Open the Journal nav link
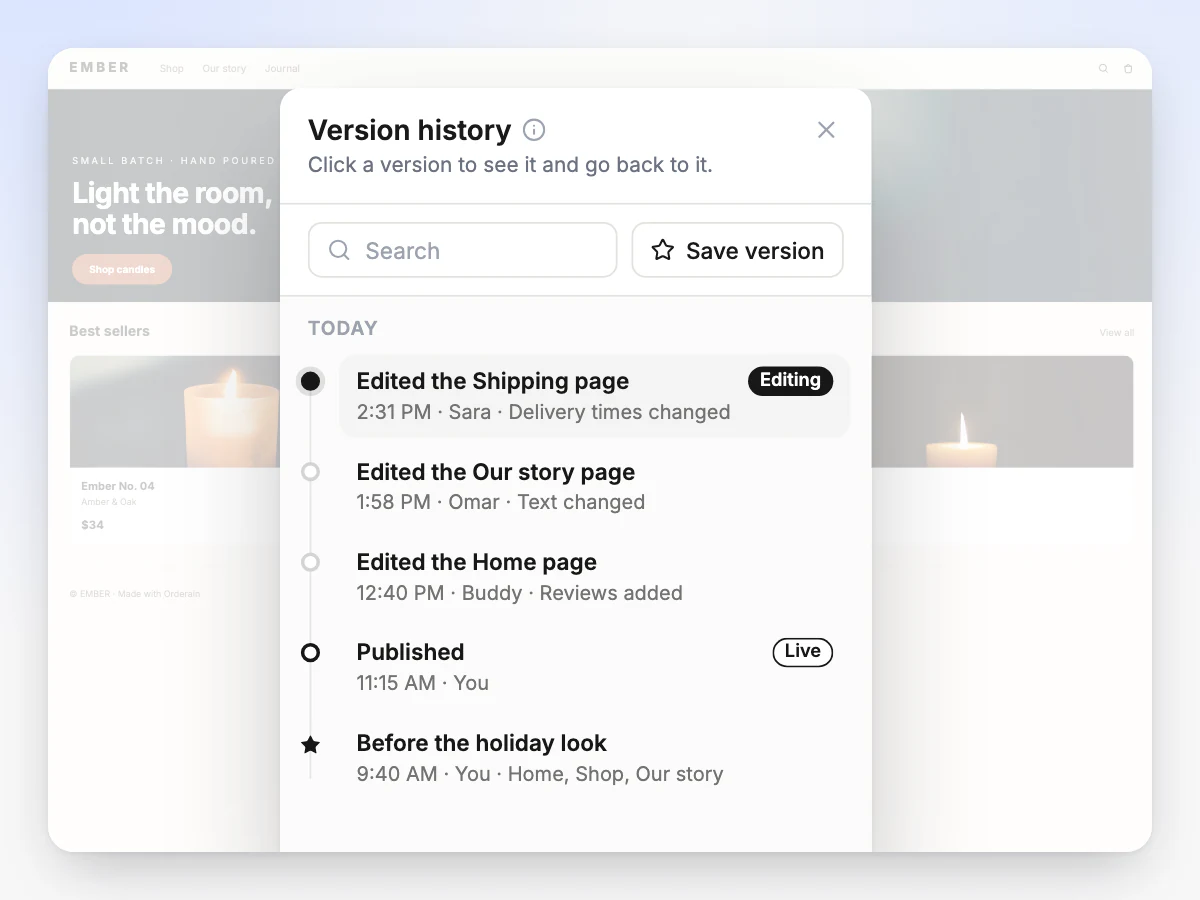The width and height of the screenshot is (1200, 900). coord(282,69)
